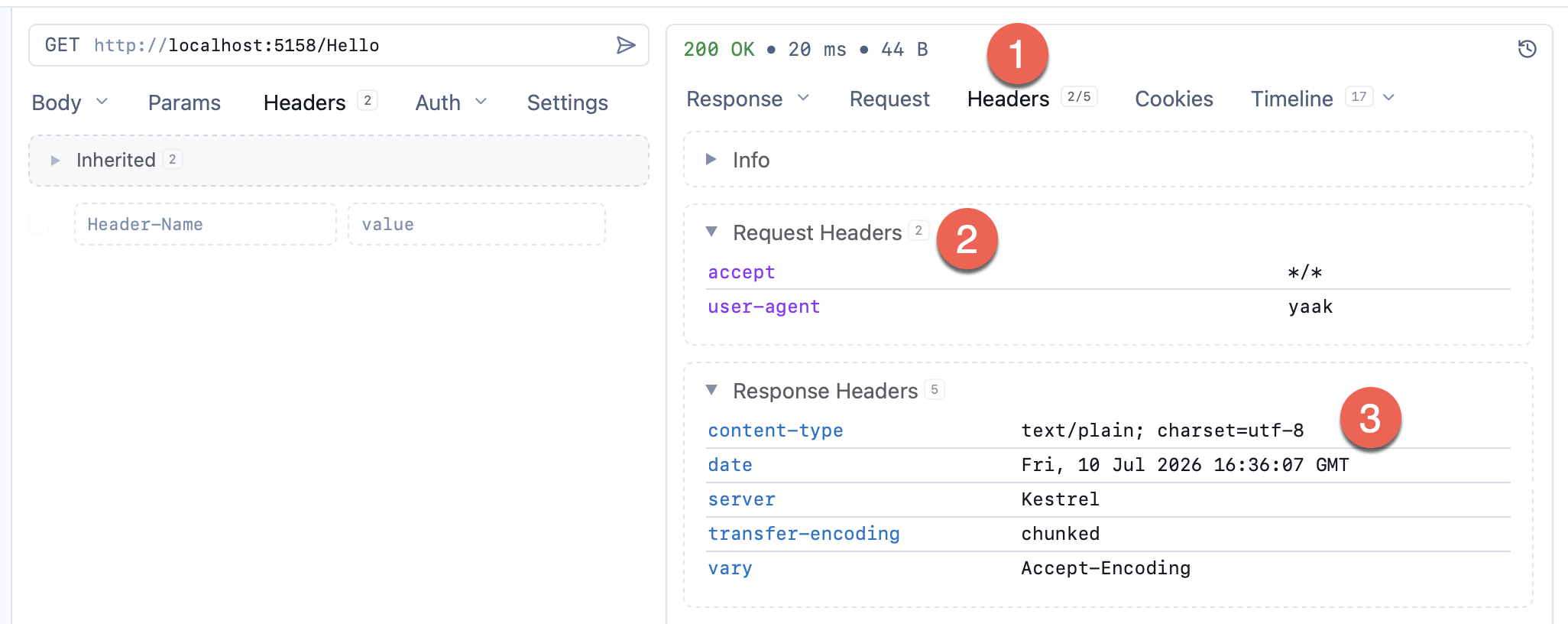
Task: Open the response history clock icon
Action: click(1527, 49)
